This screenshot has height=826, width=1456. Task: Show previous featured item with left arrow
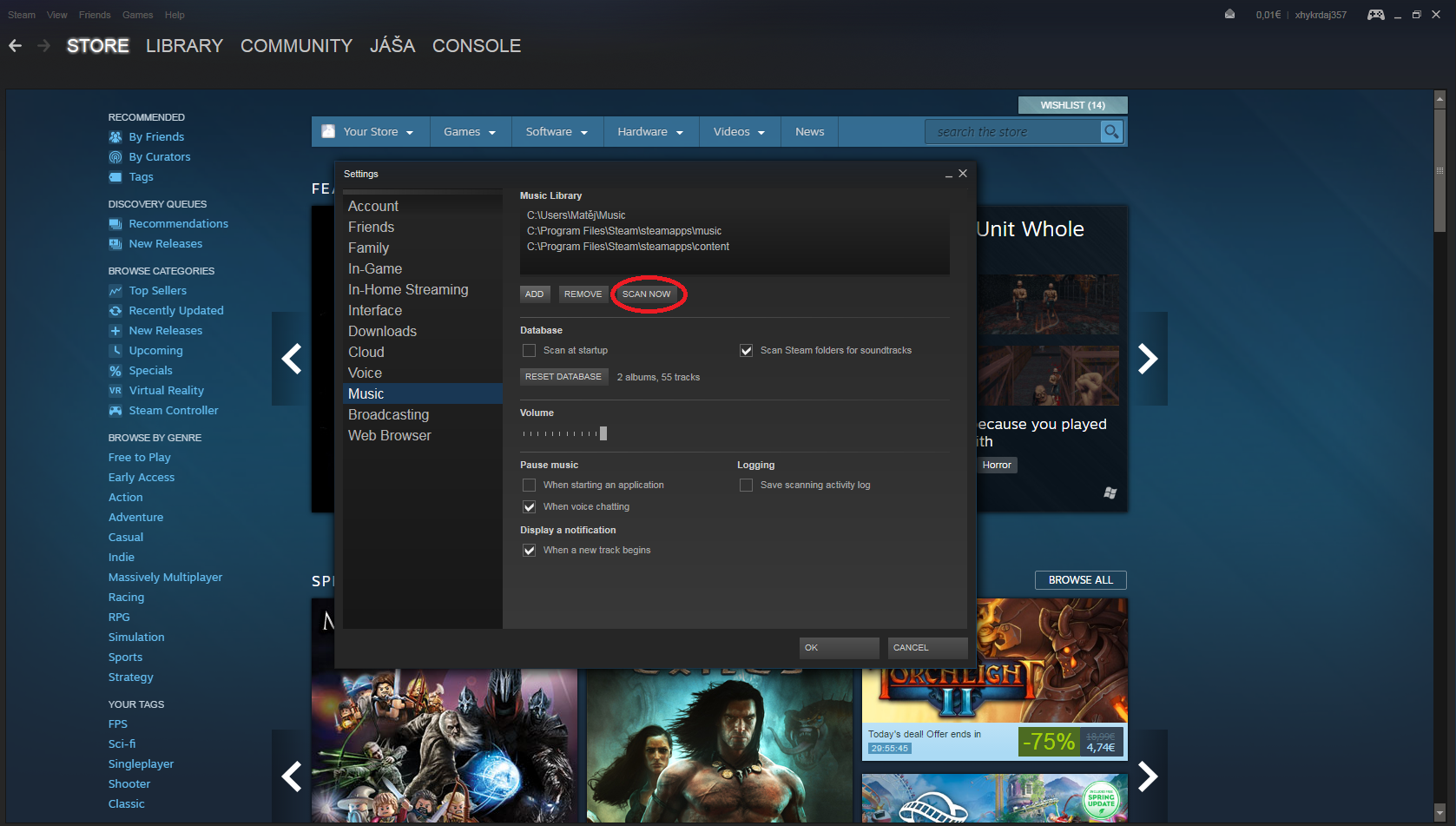coord(291,359)
